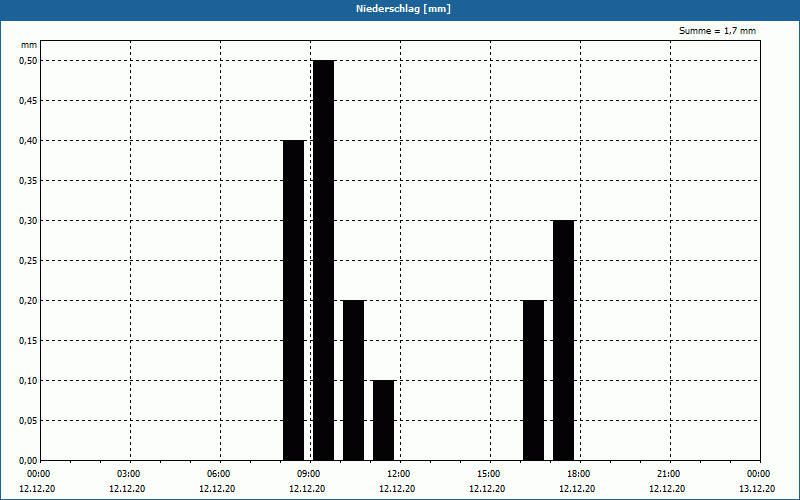Click the 18:00 time axis label
The image size is (800, 500).
tap(578, 474)
